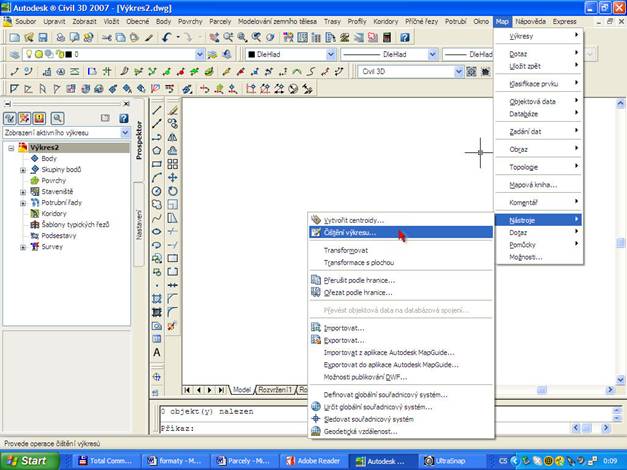The width and height of the screenshot is (627, 470).
Task: Switch to Adobe Reader taskbar button
Action: [313, 461]
